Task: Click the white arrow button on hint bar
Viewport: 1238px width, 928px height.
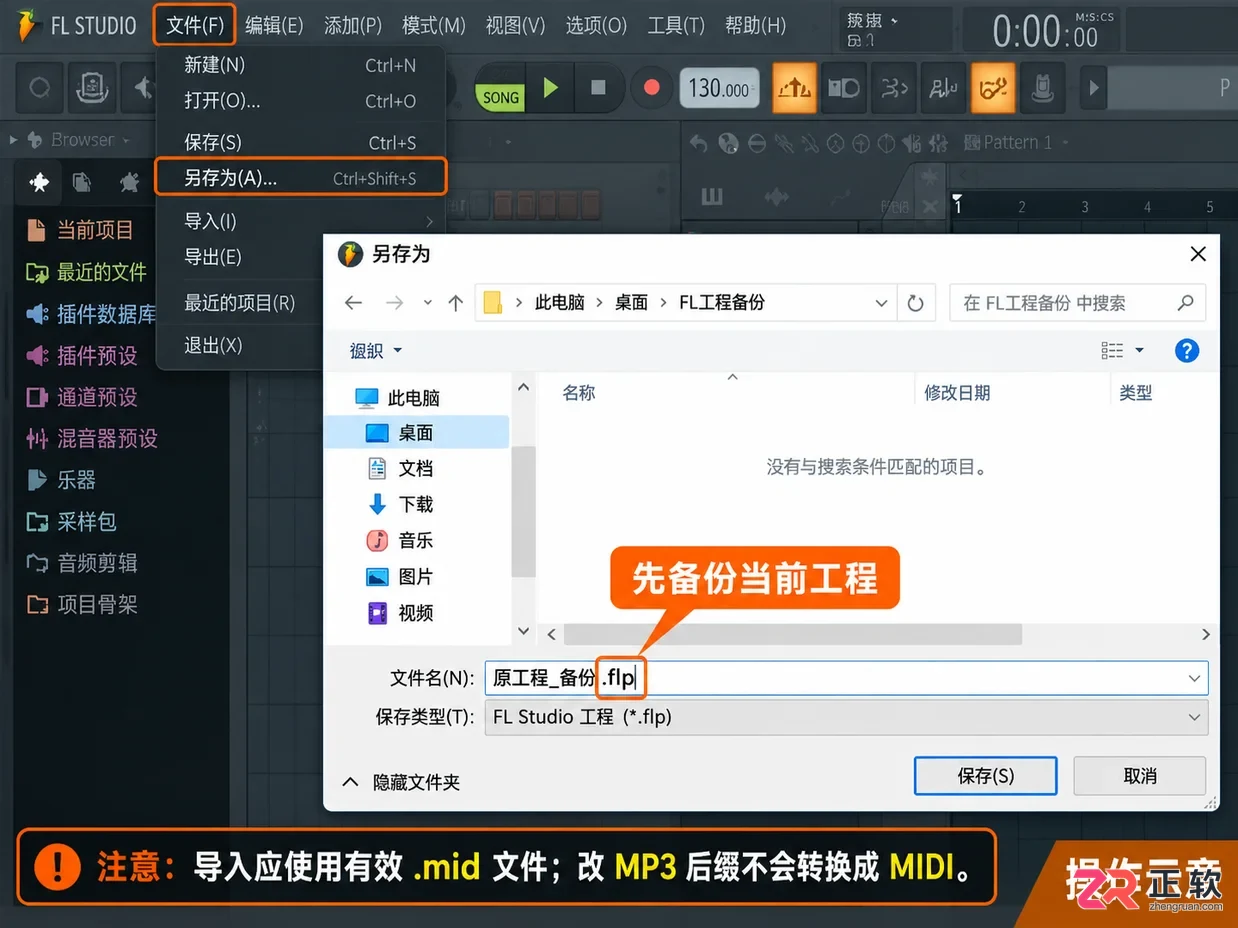Action: coord(1093,88)
